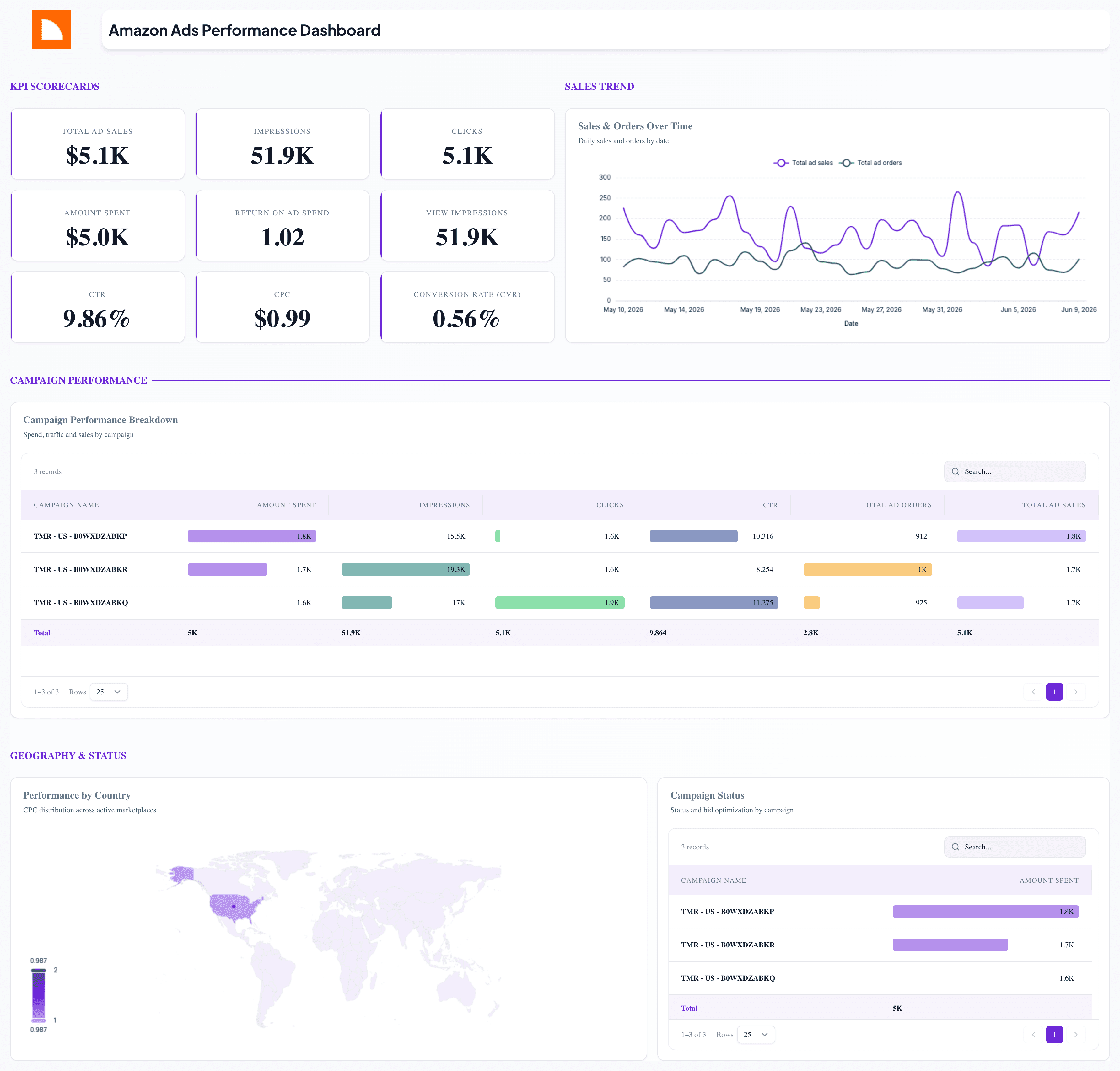This screenshot has width=1120, height=1071.
Task: Sort Campaign Status table by Campaign Name
Action: 713,880
